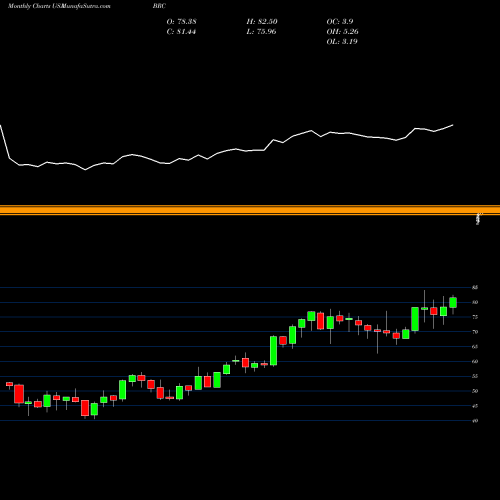Image resolution: width=500 pixels, height=500 pixels.
Task: Click the most recent green monthly candlestick
Action: pyautogui.click(x=453, y=303)
